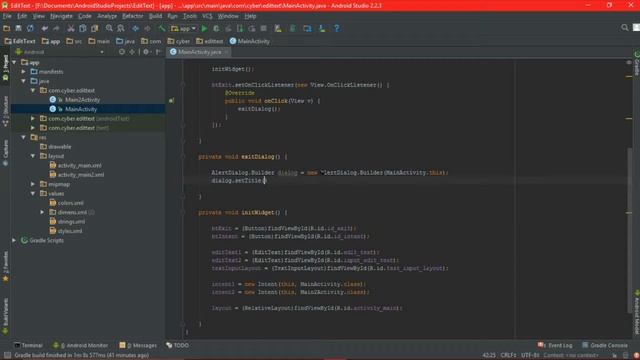The height and width of the screenshot is (360, 640).
Task: Select activity_main2.xml in the layout folder
Action: coord(81,175)
